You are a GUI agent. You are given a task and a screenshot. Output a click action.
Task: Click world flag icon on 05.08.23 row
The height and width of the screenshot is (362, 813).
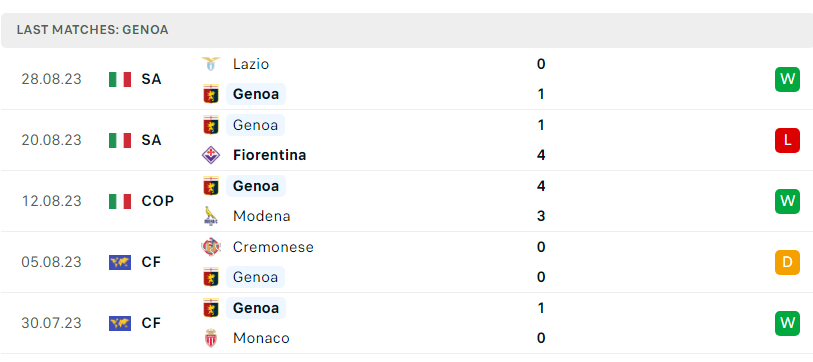pyautogui.click(x=120, y=262)
